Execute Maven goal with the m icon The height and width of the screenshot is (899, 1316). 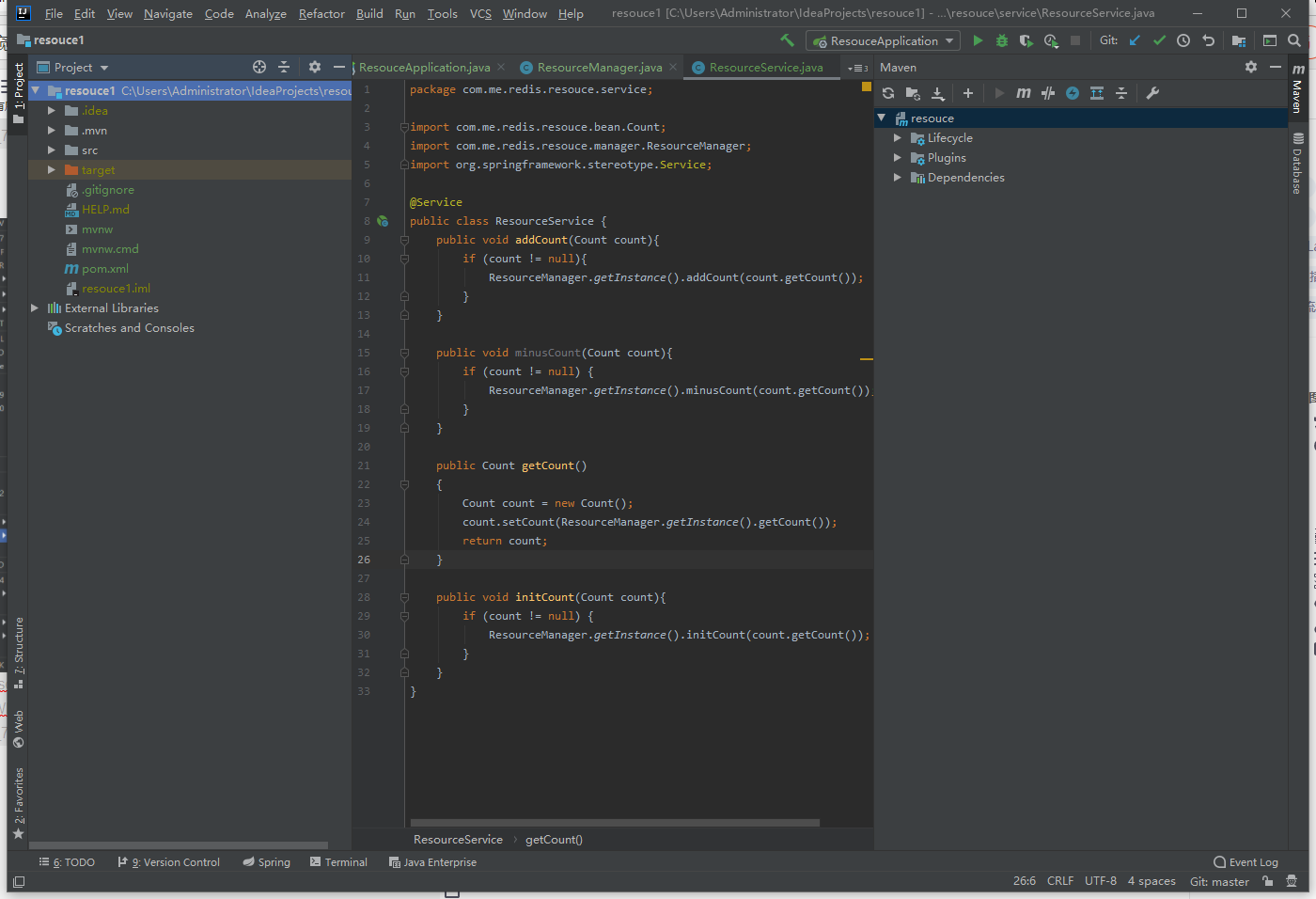pyautogui.click(x=1024, y=93)
